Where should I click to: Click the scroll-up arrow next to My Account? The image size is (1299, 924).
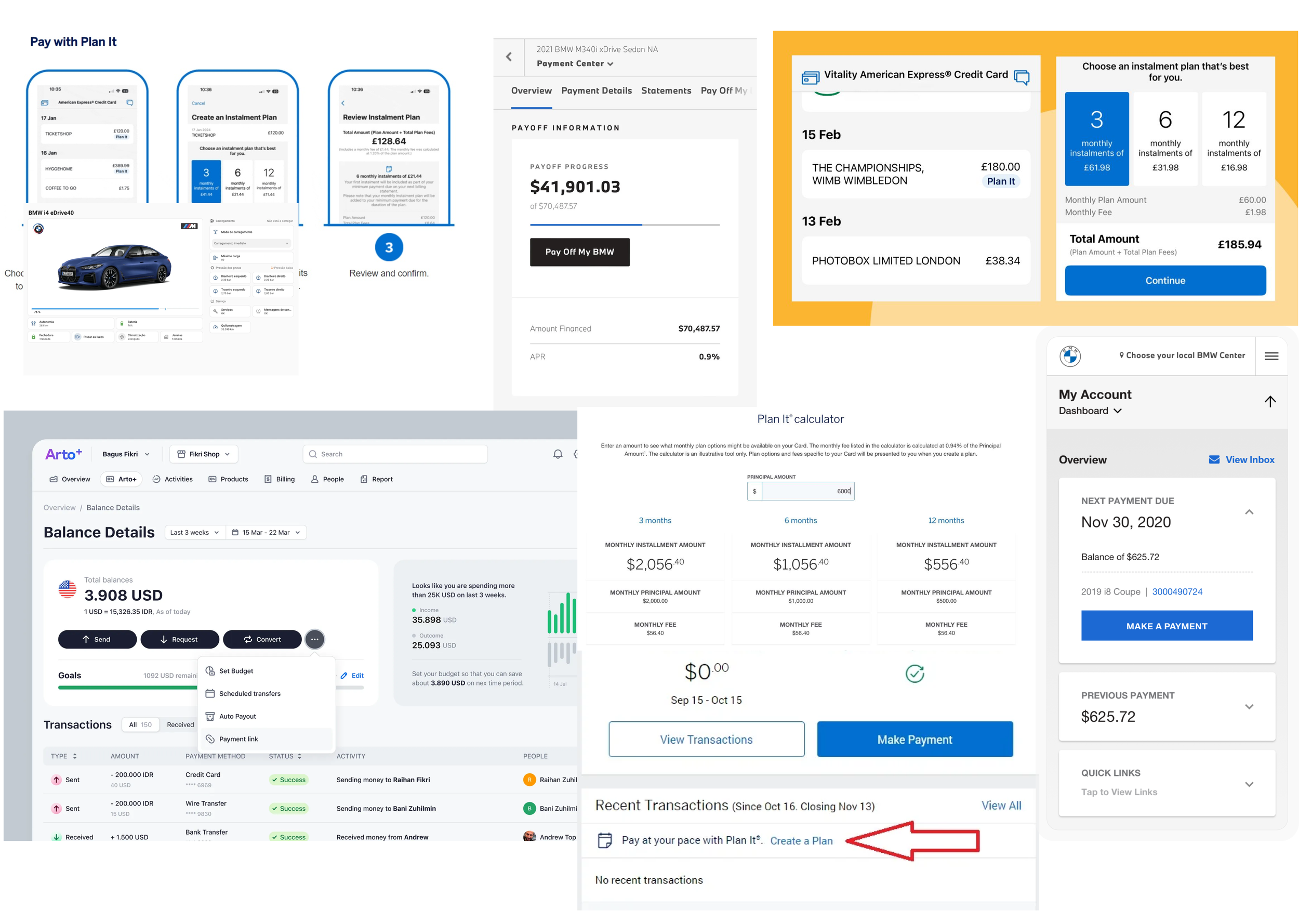[1269, 401]
